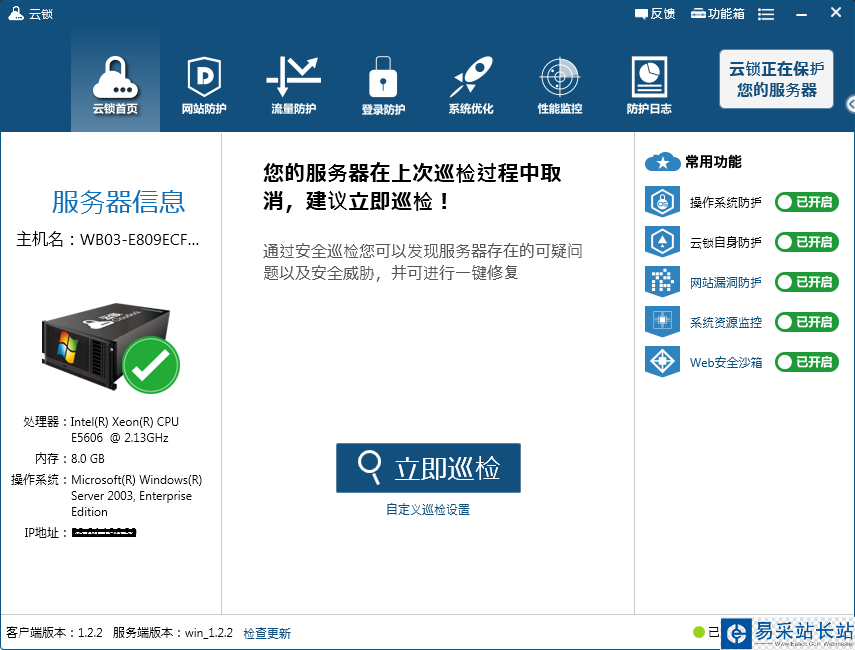Click the 反馈 feedback button
This screenshot has height=650, width=855.
(655, 14)
